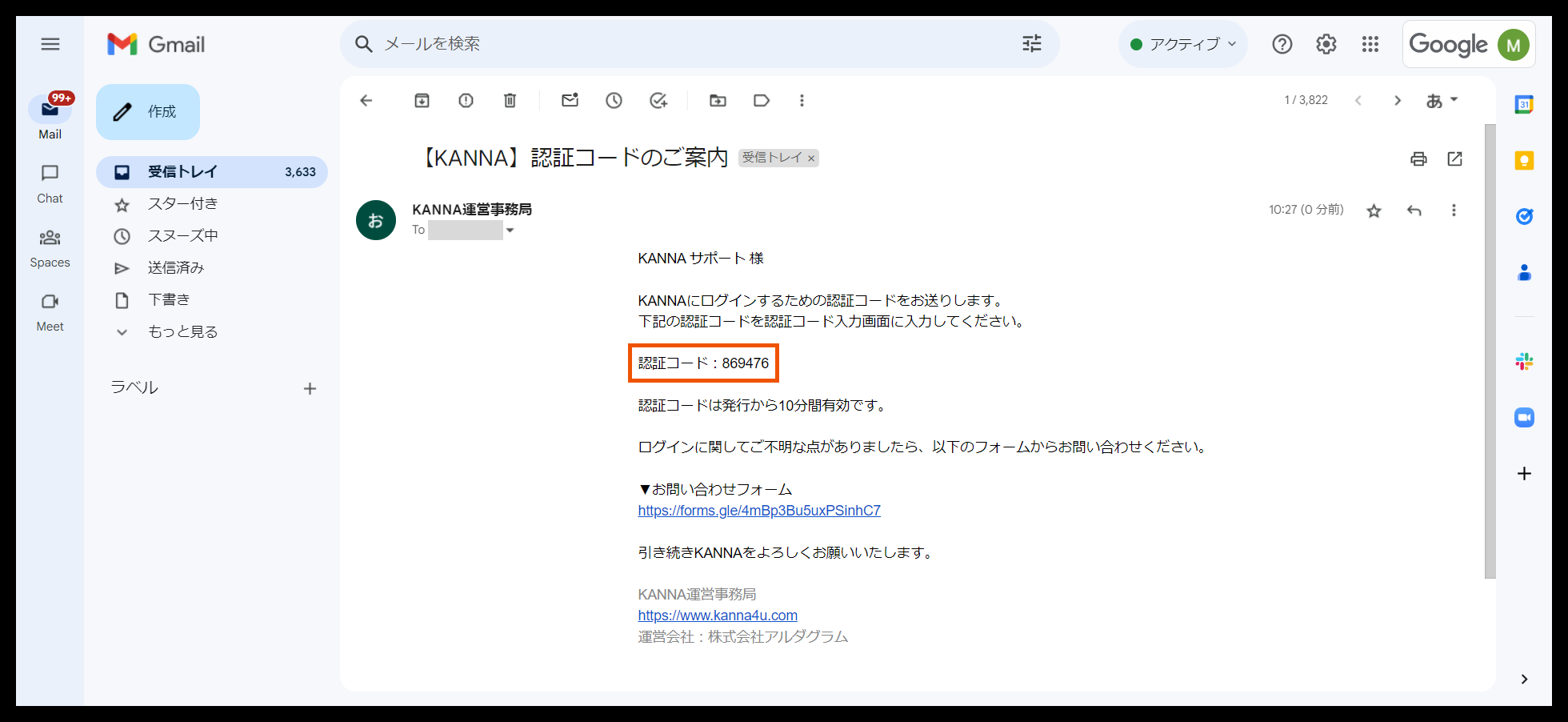Go back to inbox with arrow
The image size is (1568, 722).
pos(366,100)
